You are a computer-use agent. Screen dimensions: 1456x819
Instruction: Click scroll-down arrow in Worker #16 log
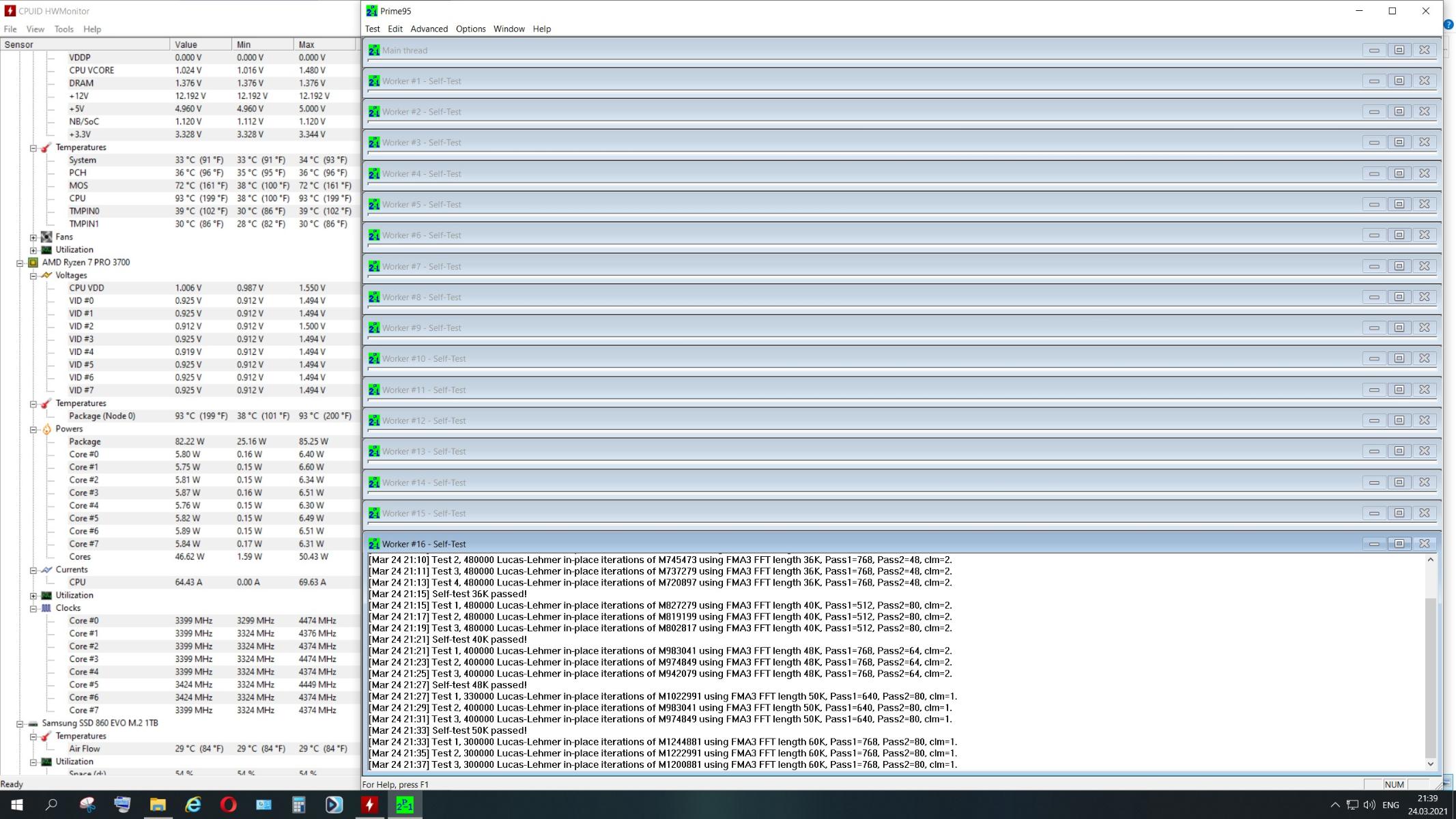(1430, 764)
